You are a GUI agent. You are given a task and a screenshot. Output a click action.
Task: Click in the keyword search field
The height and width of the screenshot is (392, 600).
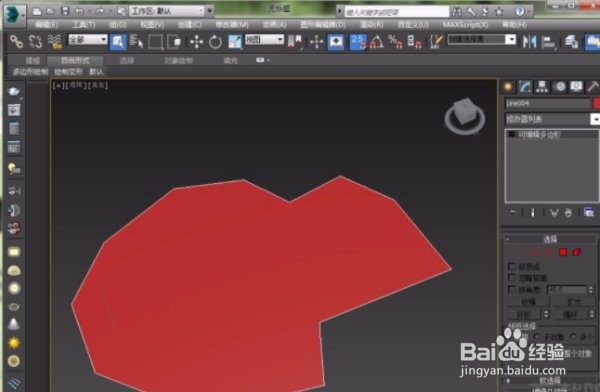(x=396, y=12)
